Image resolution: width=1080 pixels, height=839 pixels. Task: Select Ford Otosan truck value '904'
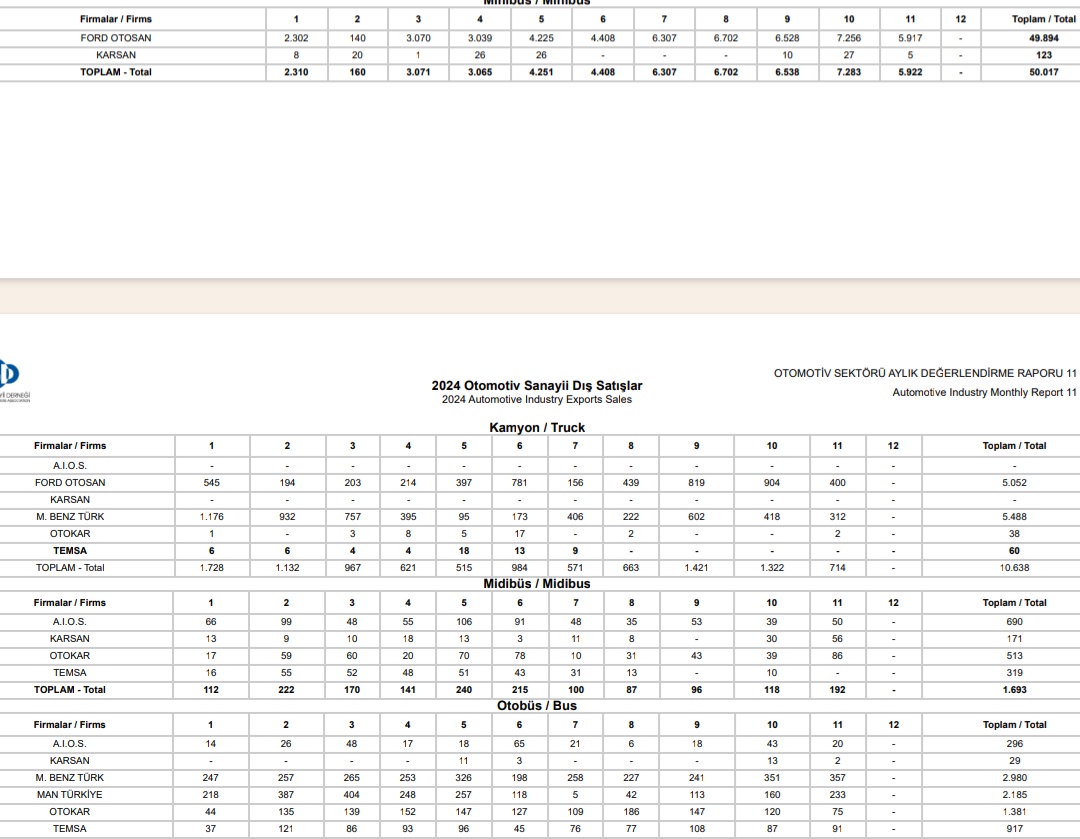(x=771, y=483)
